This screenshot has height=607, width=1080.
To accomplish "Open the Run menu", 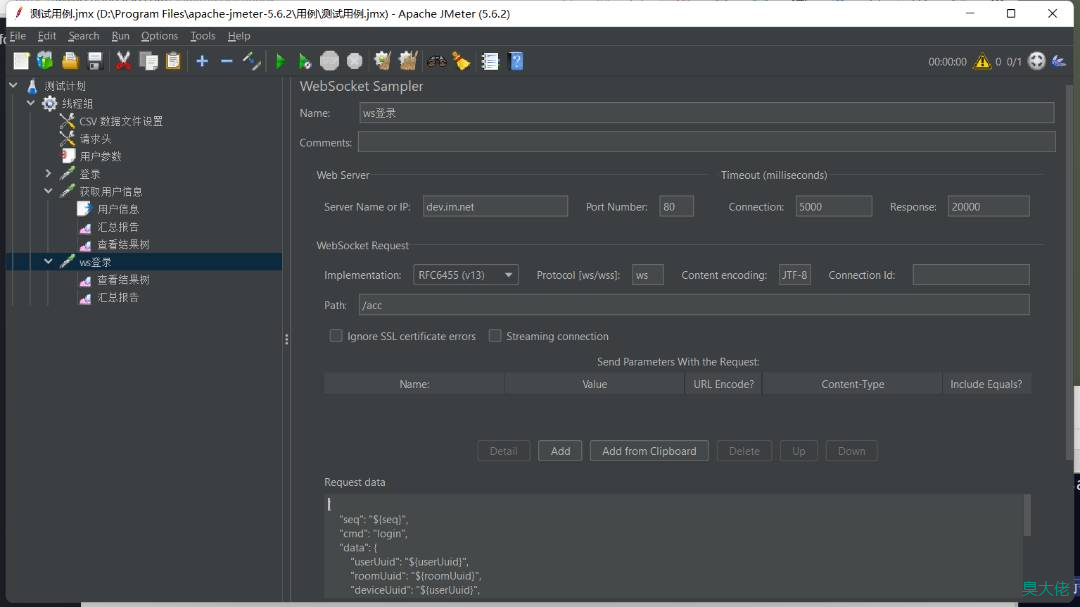I will [121, 36].
